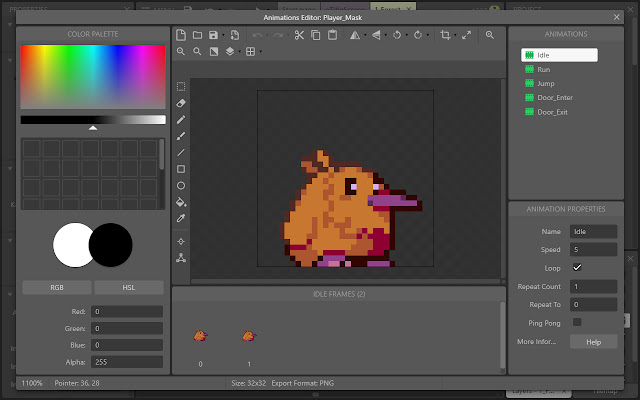This screenshot has height=400, width=640.
Task: Reset zoom with the plain magnifier icon
Action: (x=197, y=51)
